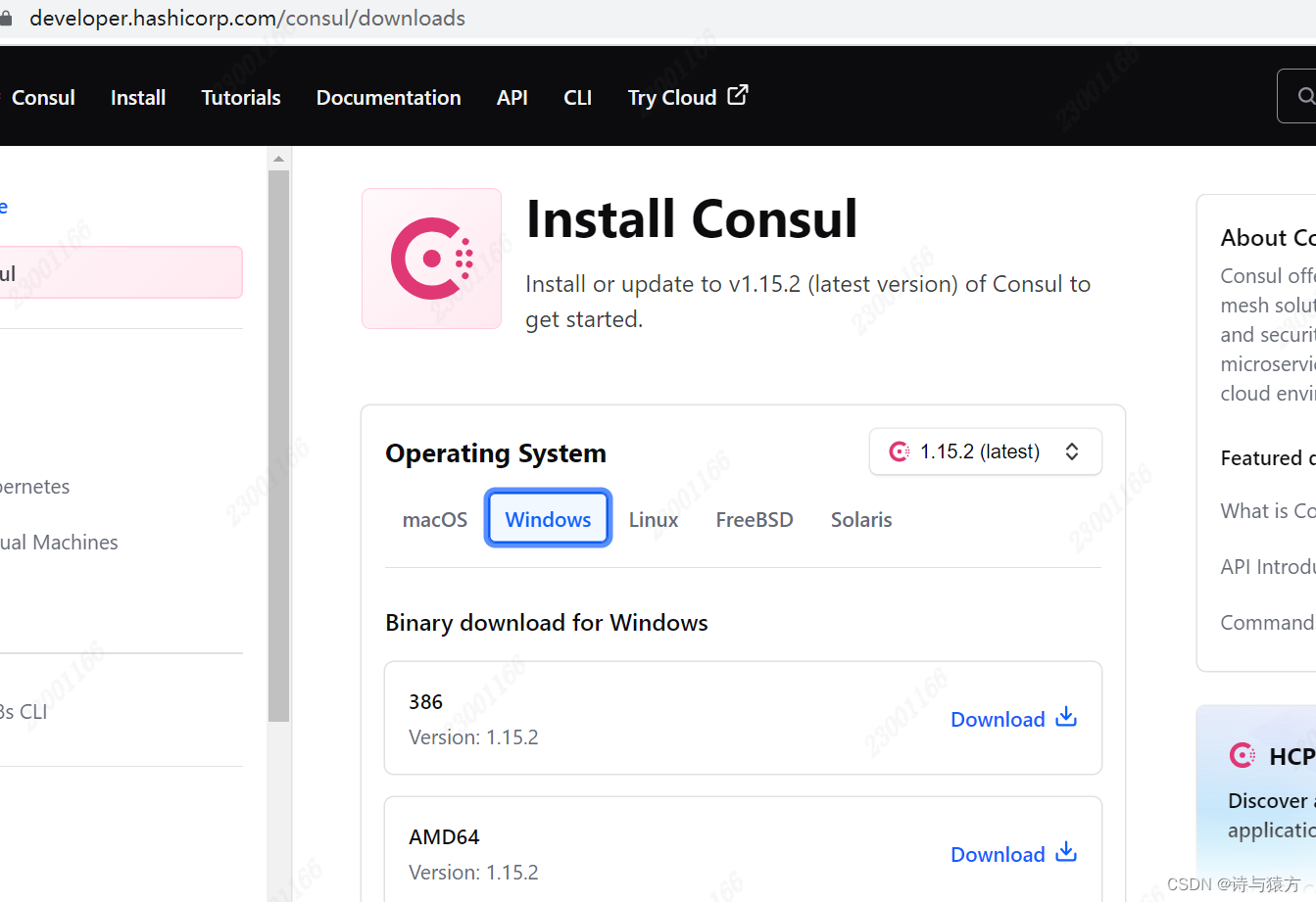This screenshot has width=1316, height=902.
Task: Click the download arrow icon for AMD64
Action: click(1066, 852)
